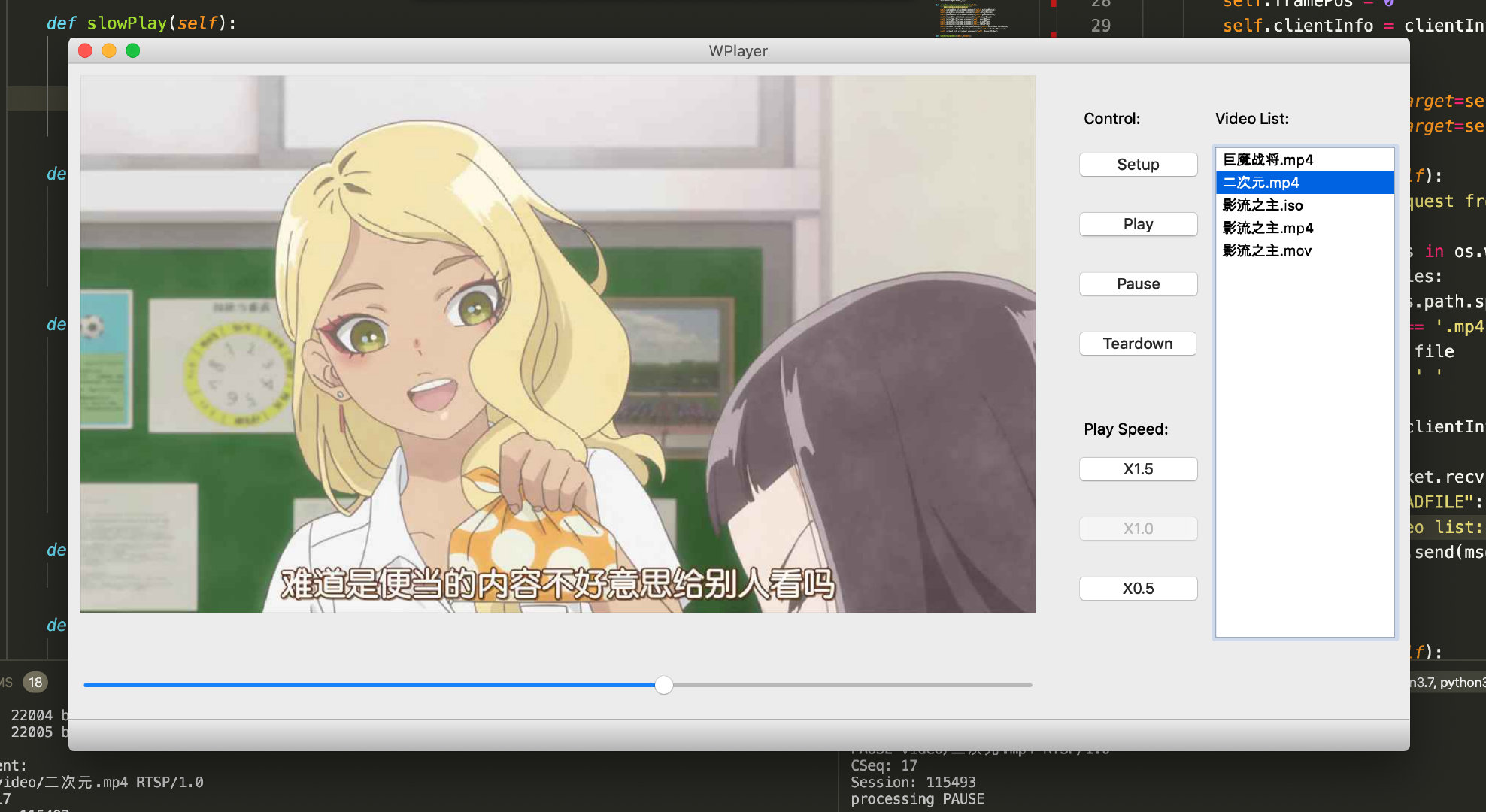Start playback with the Play button
This screenshot has height=812, width=1486.
1138,224
